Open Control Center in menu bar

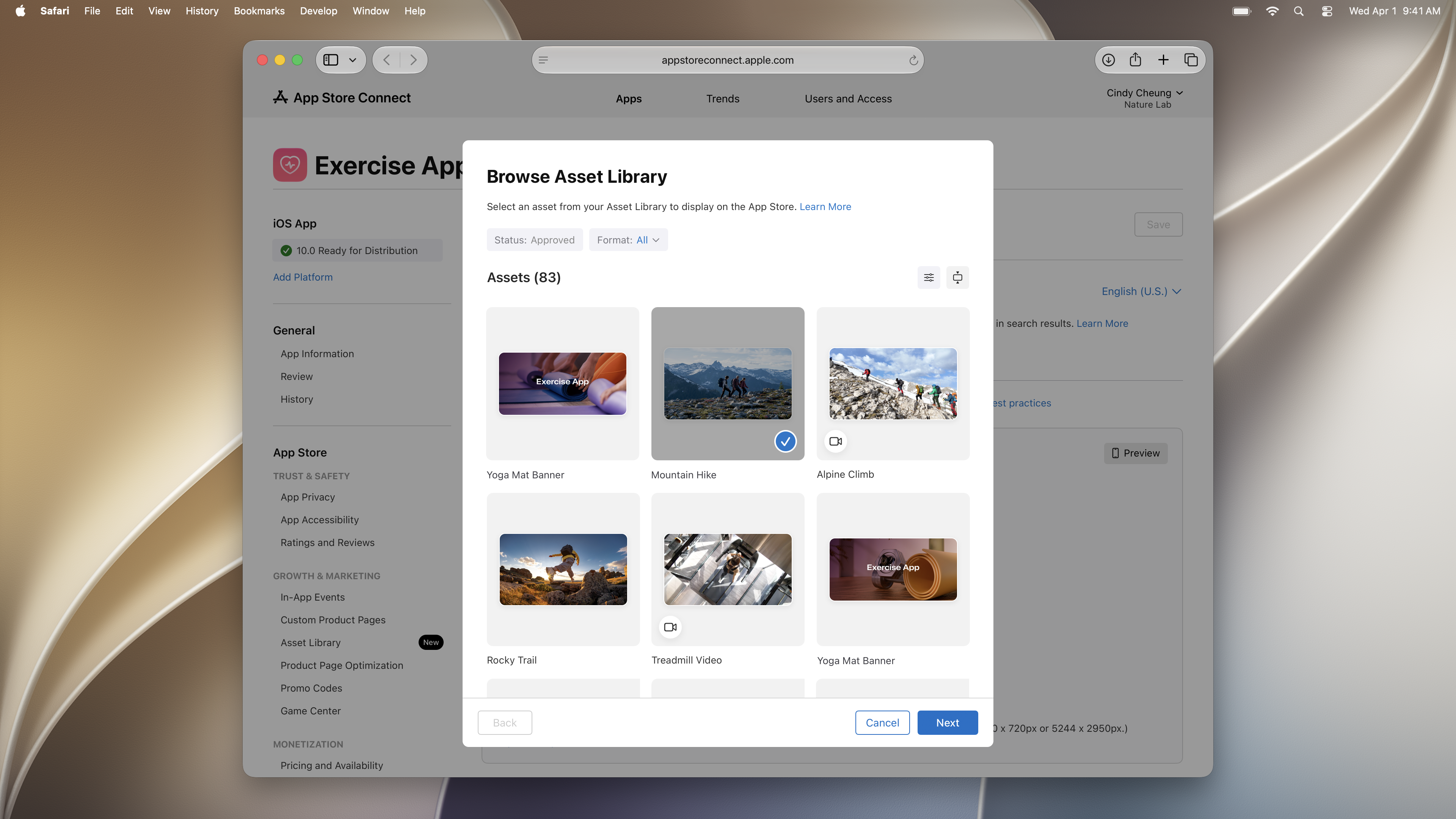(1327, 11)
